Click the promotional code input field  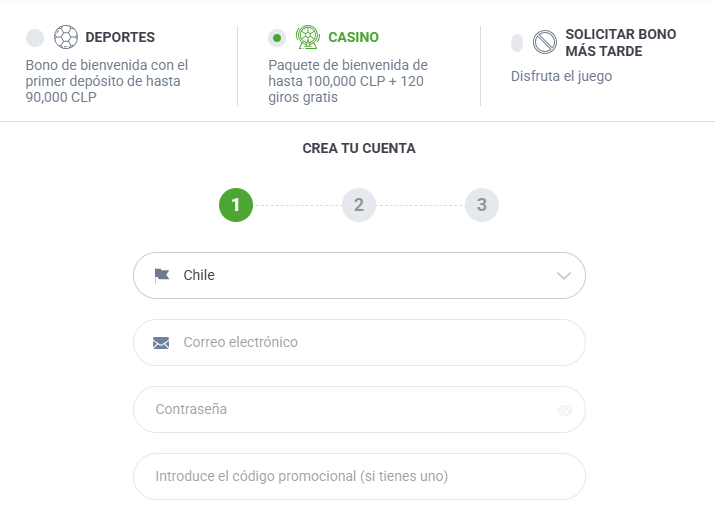tap(358, 476)
